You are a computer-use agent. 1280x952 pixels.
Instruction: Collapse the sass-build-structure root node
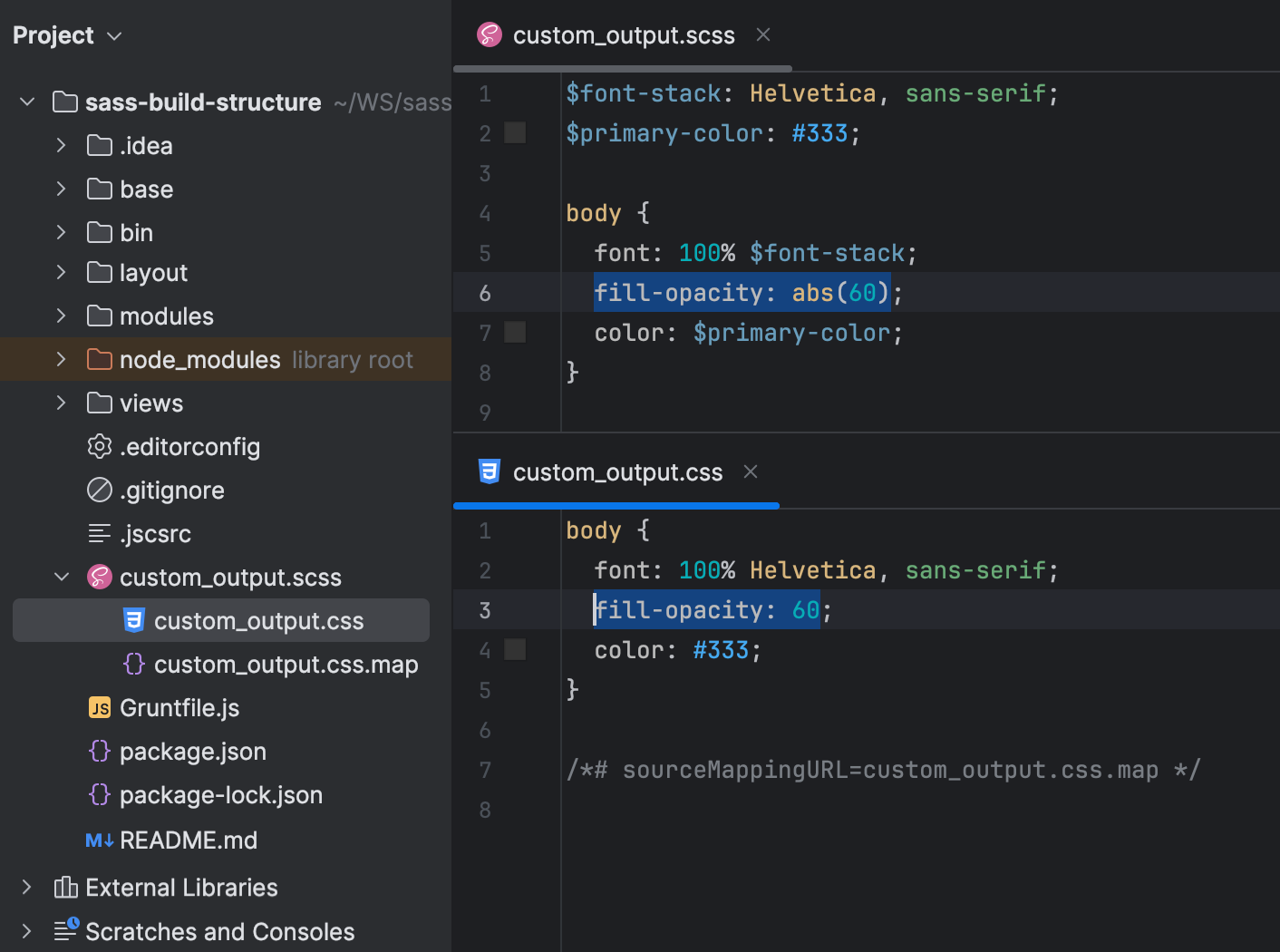(26, 102)
